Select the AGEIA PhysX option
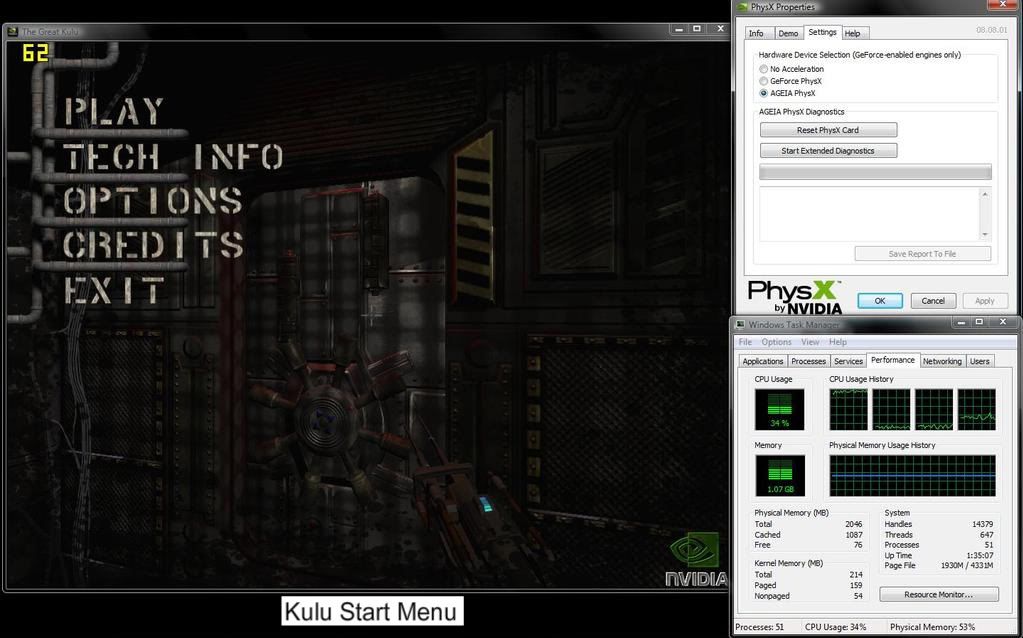 (764, 92)
